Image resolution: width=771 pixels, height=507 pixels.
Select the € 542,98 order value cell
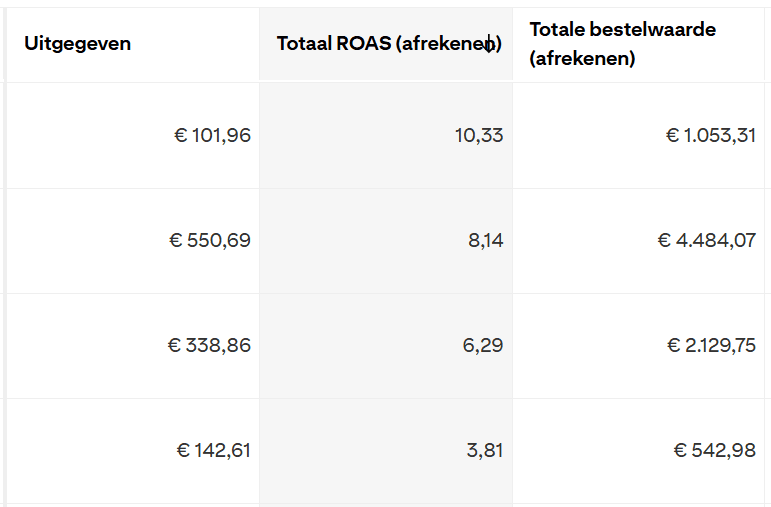coord(715,450)
